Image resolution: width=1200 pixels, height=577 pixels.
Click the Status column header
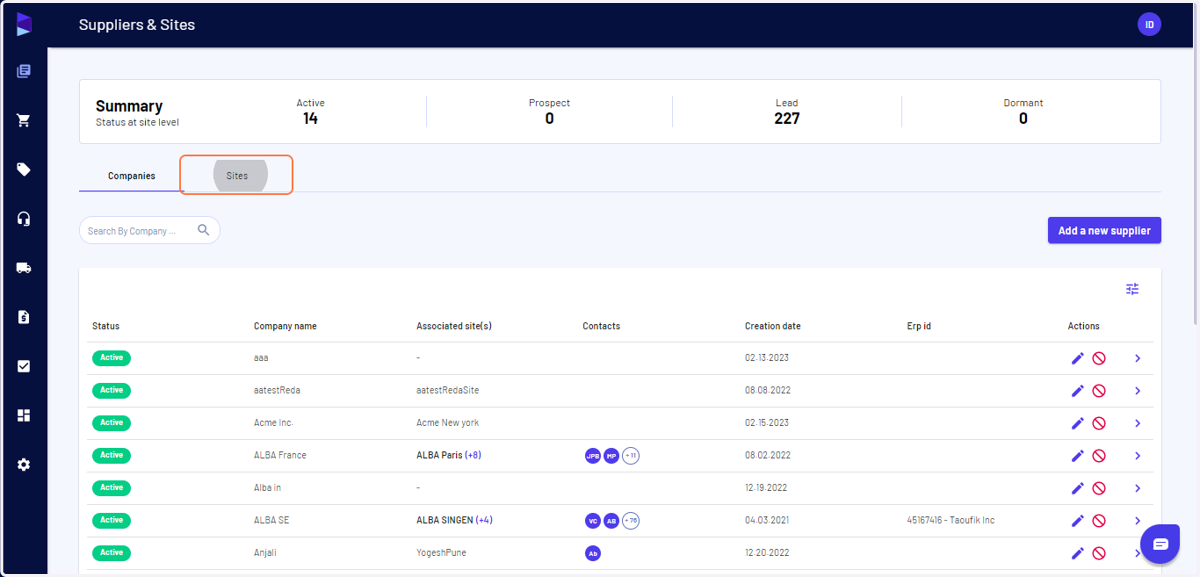tap(106, 326)
